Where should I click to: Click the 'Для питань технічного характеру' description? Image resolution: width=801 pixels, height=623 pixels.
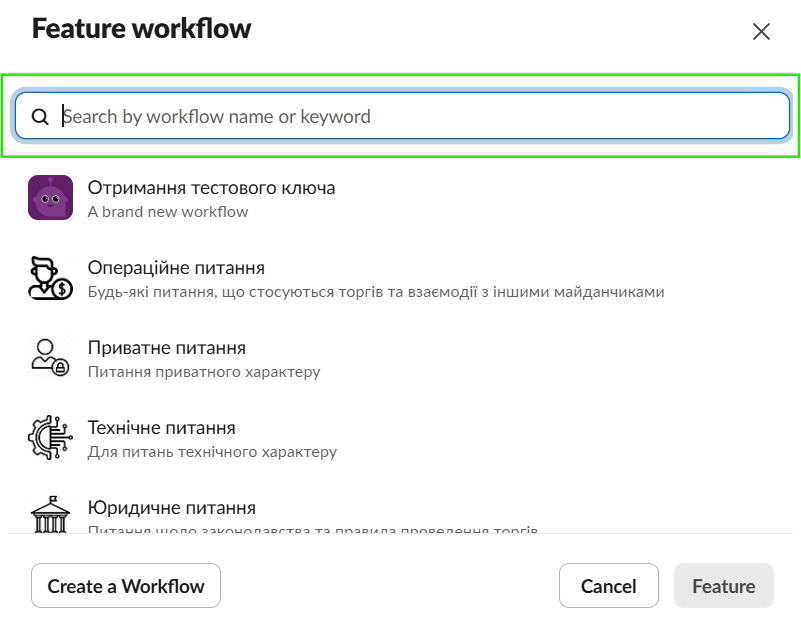click(x=212, y=452)
